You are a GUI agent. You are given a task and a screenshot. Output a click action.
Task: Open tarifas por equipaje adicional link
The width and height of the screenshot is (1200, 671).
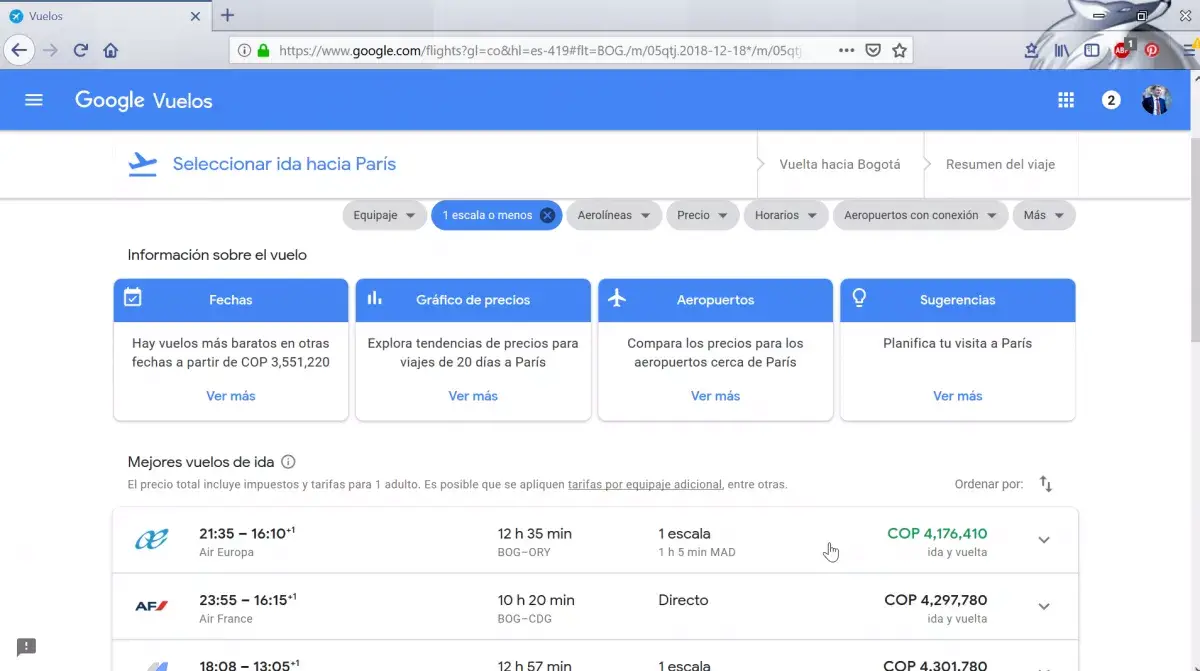point(645,485)
